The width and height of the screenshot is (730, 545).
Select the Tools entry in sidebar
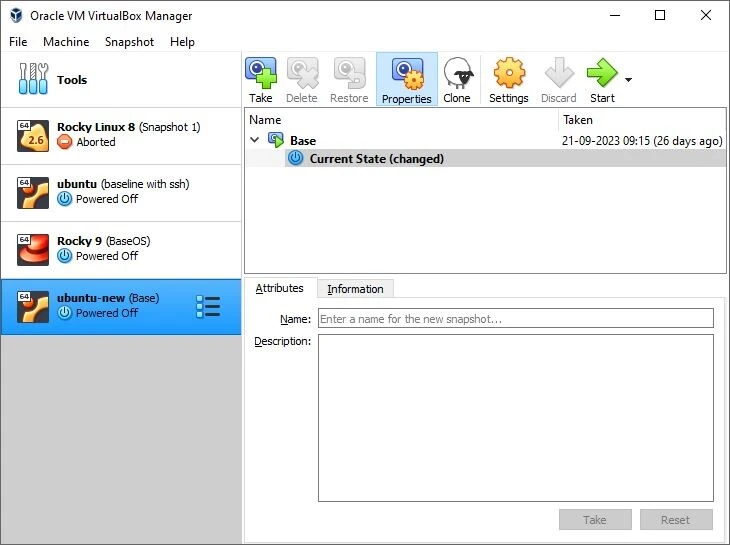click(72, 80)
